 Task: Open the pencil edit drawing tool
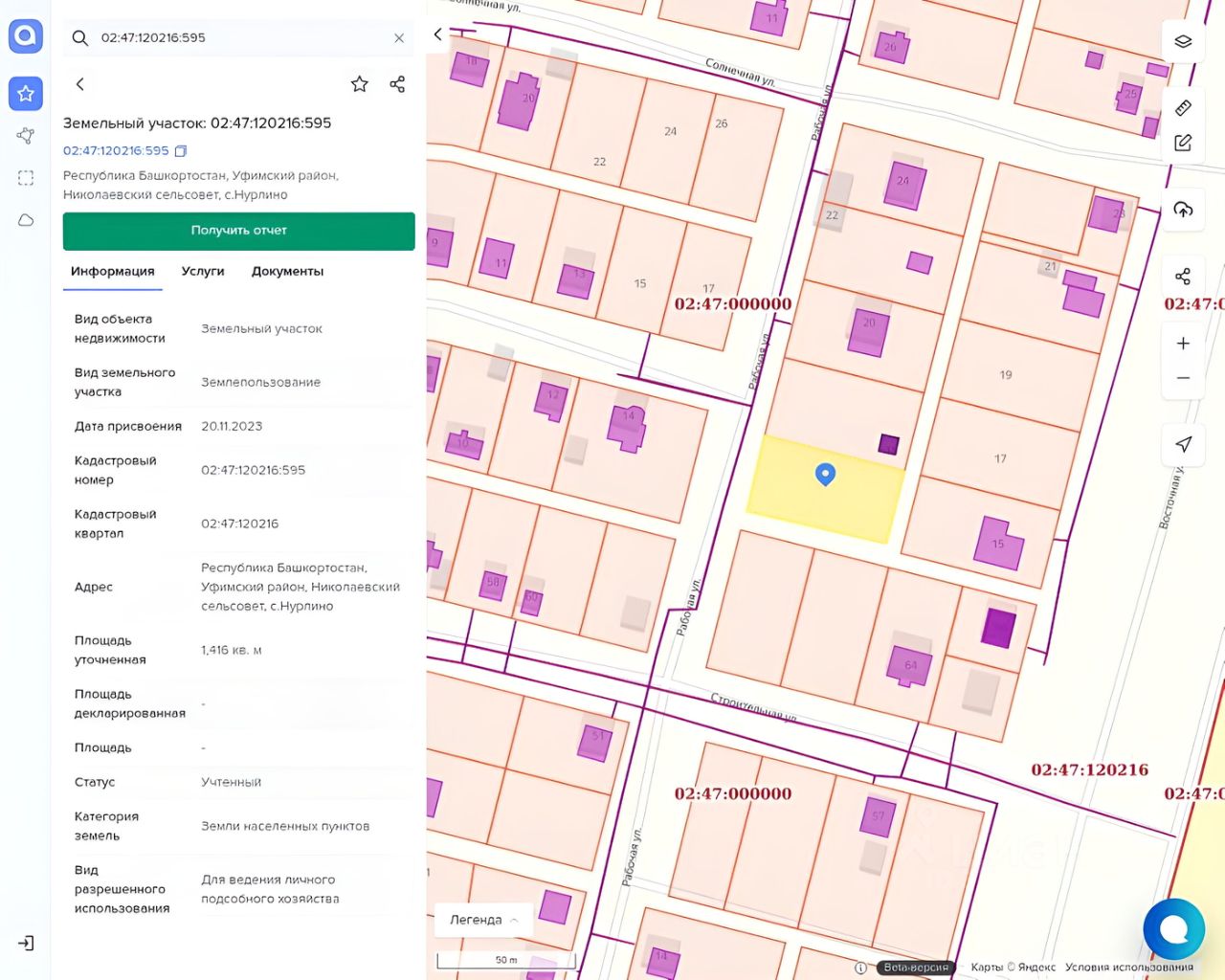coord(1183,143)
